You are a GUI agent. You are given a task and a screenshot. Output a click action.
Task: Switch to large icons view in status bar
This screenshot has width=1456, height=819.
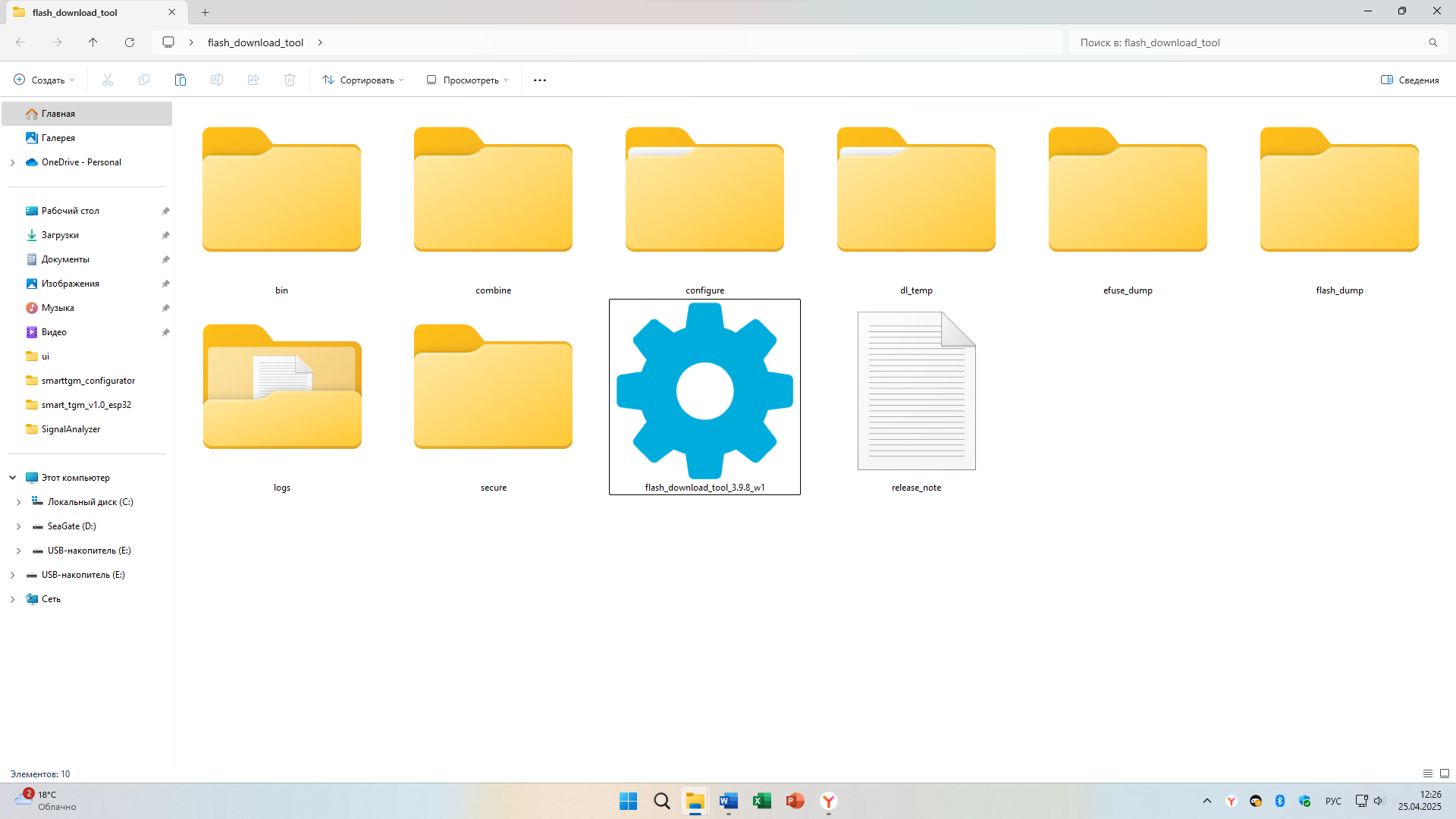[x=1445, y=773]
